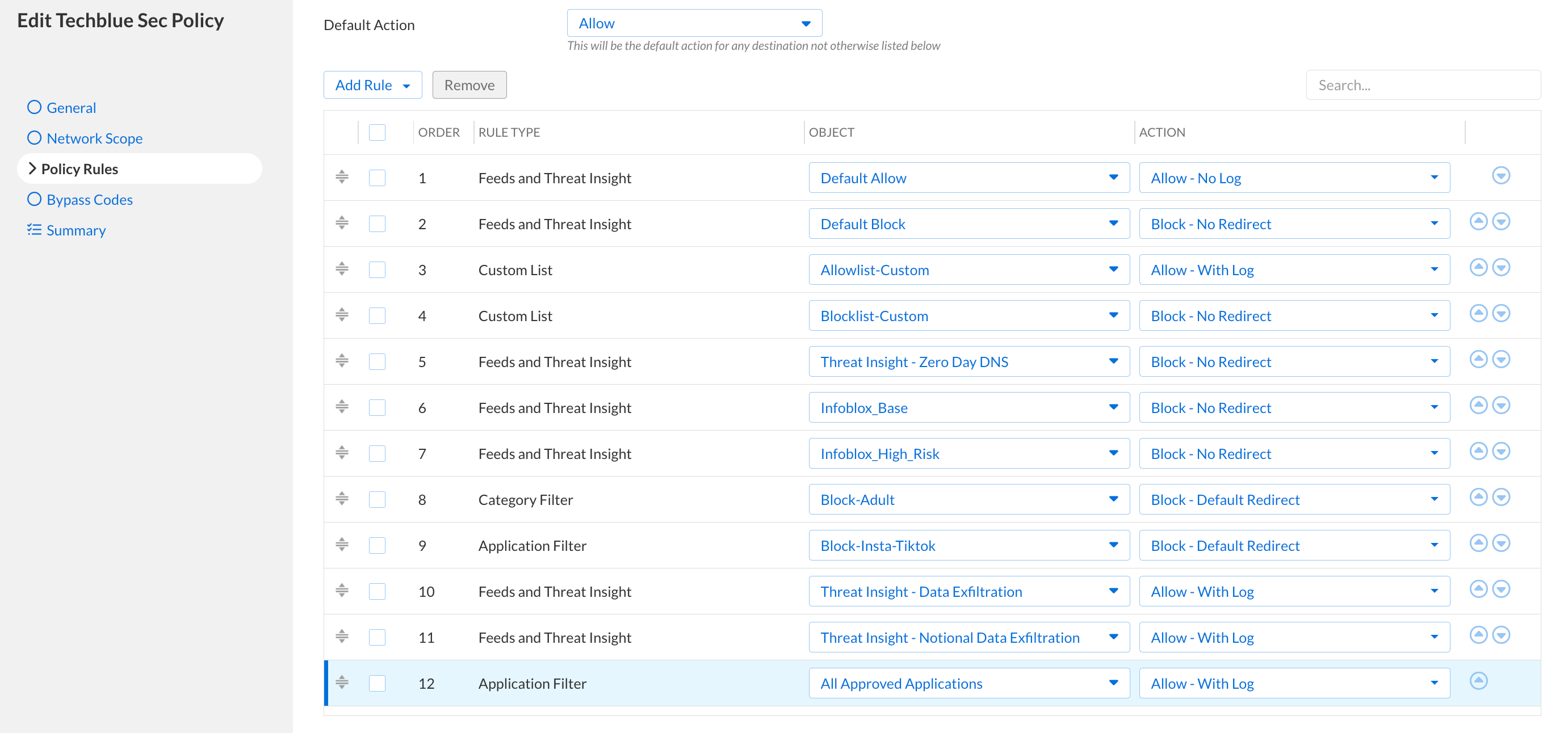The width and height of the screenshot is (1568, 733).
Task: Open object dropdown showing Block-Insta-Tiktok
Action: click(969, 546)
